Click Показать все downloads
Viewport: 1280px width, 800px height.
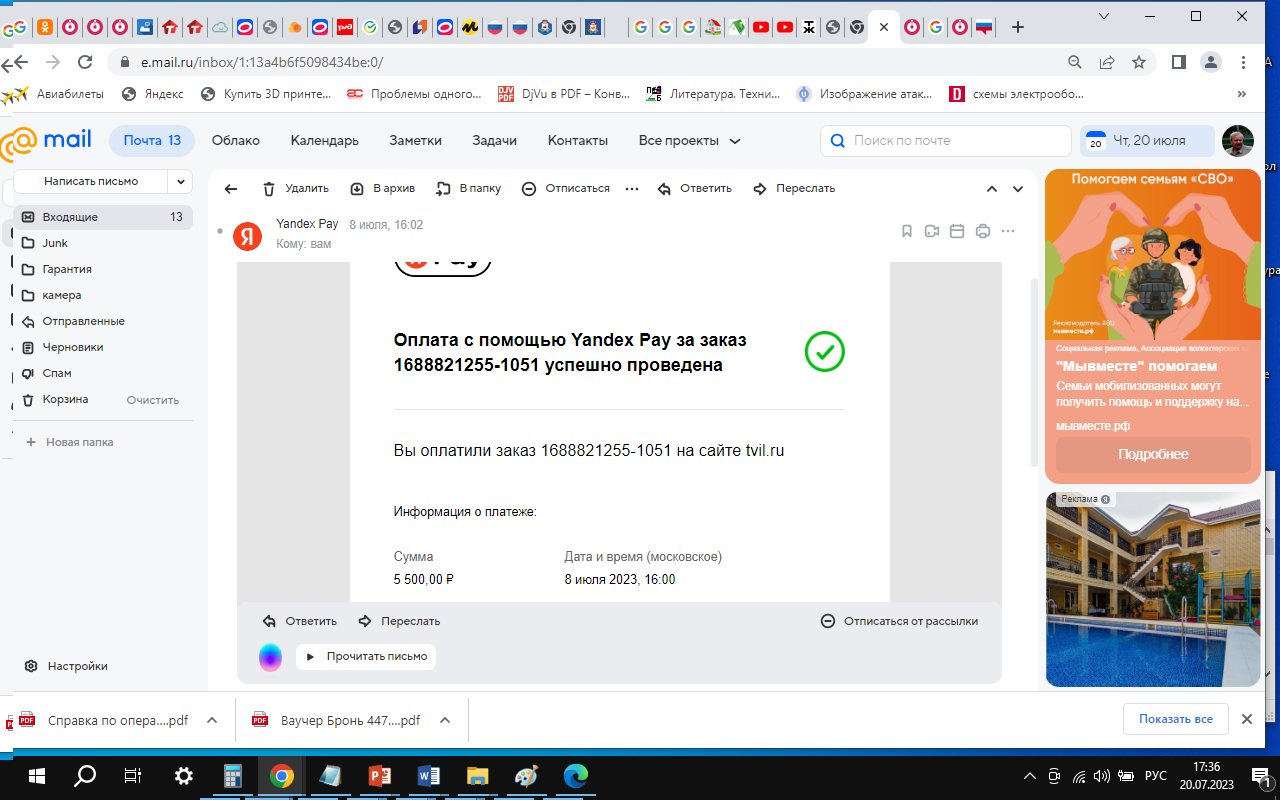pyautogui.click(x=1175, y=719)
